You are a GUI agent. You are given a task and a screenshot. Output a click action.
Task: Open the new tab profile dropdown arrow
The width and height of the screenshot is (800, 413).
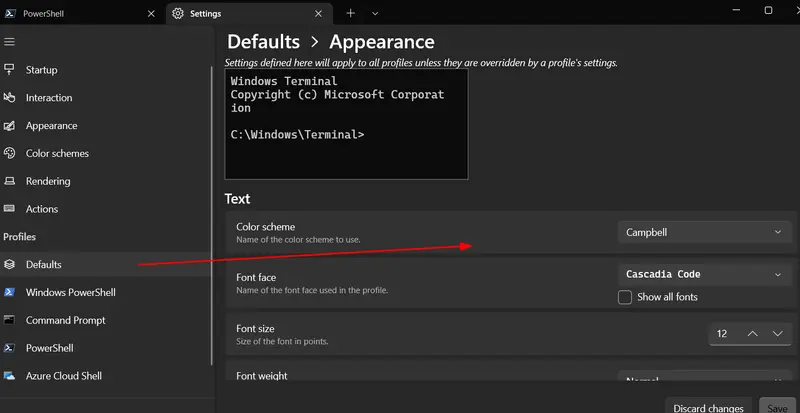tap(375, 14)
